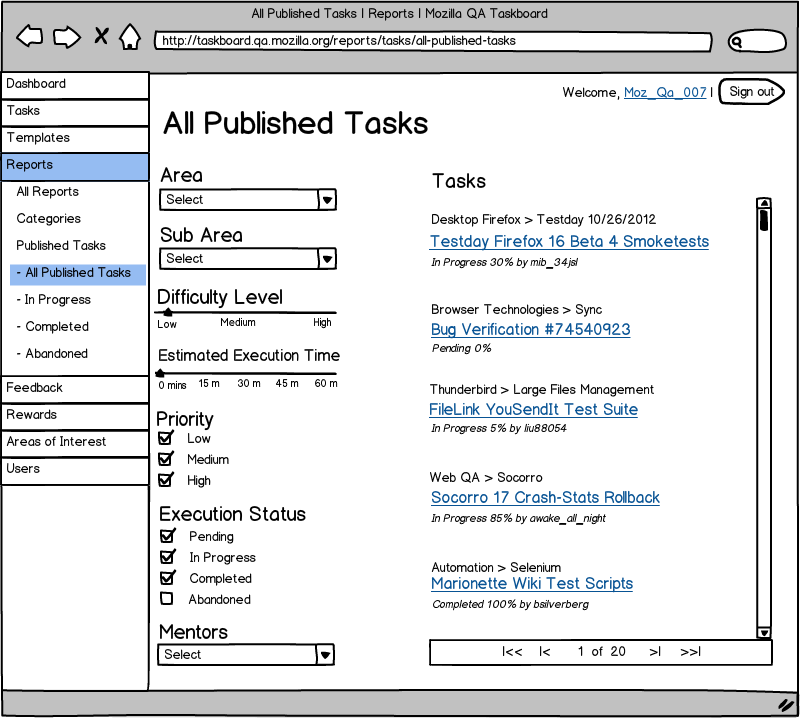
Task: Click the window resize grip icon
Action: click(x=786, y=705)
